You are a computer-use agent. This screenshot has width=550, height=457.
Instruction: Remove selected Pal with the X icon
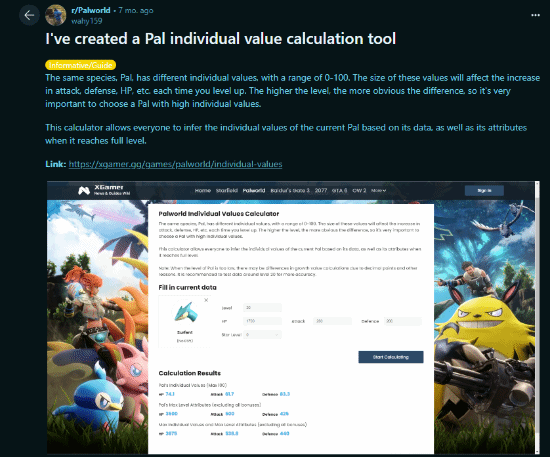206,300
